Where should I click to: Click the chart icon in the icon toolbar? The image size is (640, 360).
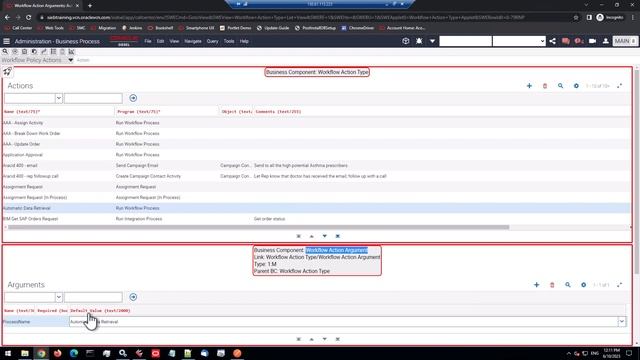[71, 52]
